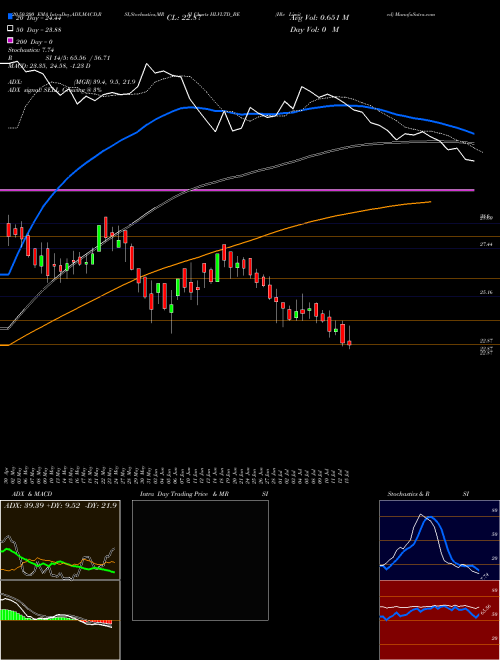
Task: Click the red RSI chart panel
Action: click(439, 620)
